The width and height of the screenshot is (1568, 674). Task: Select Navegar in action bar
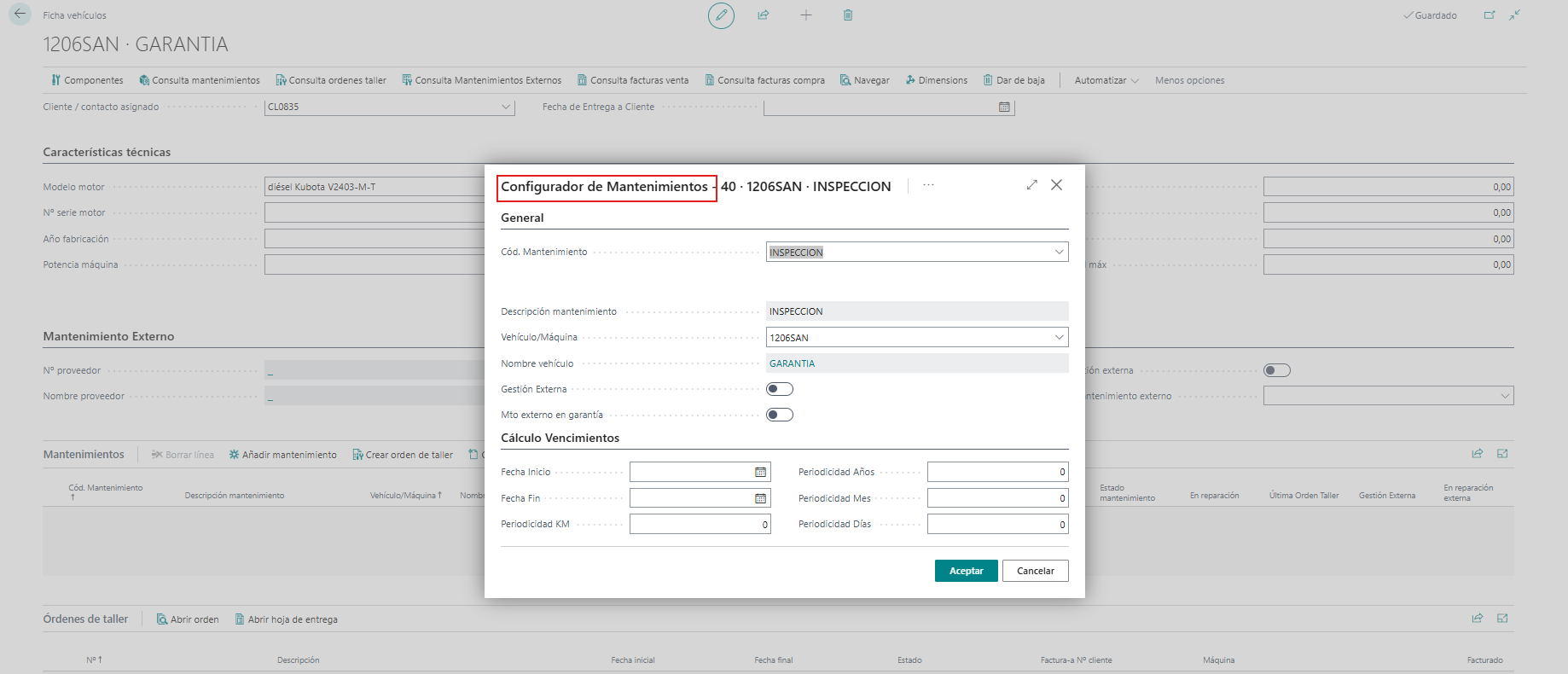click(x=865, y=80)
